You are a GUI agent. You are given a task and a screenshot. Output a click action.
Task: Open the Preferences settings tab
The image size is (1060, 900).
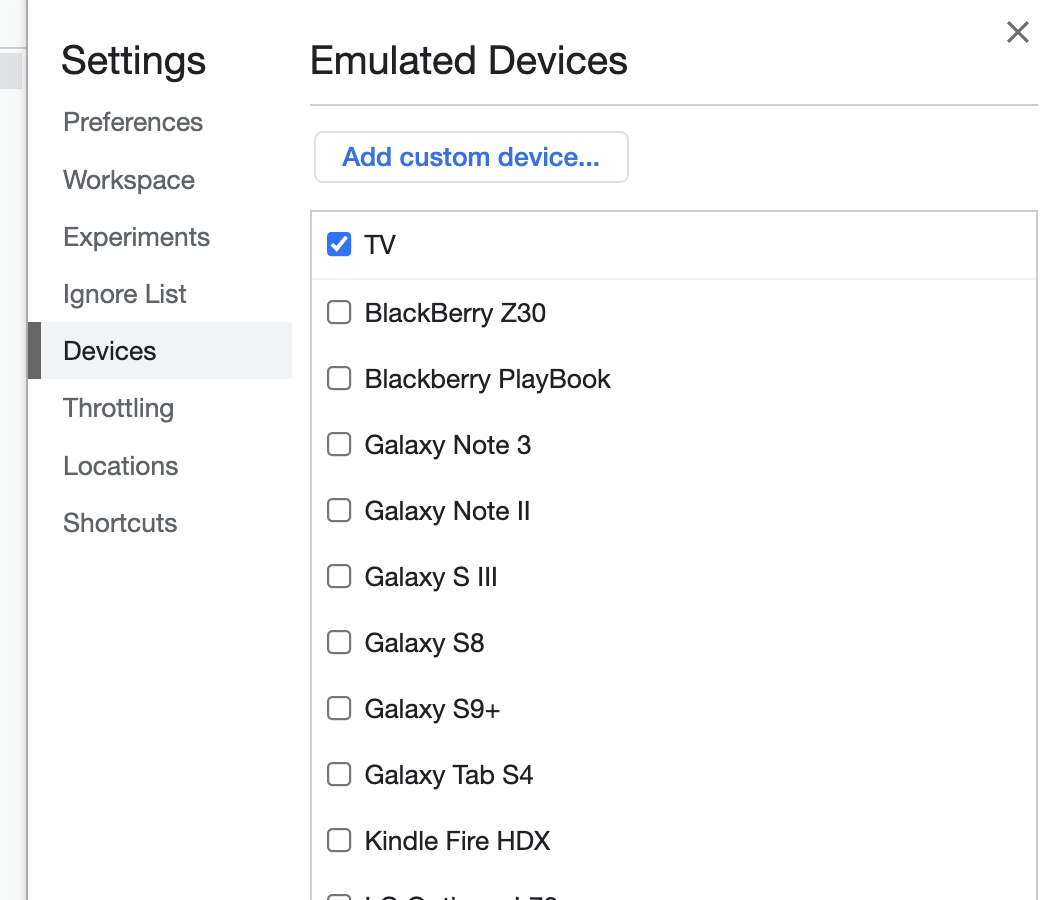[x=133, y=122]
